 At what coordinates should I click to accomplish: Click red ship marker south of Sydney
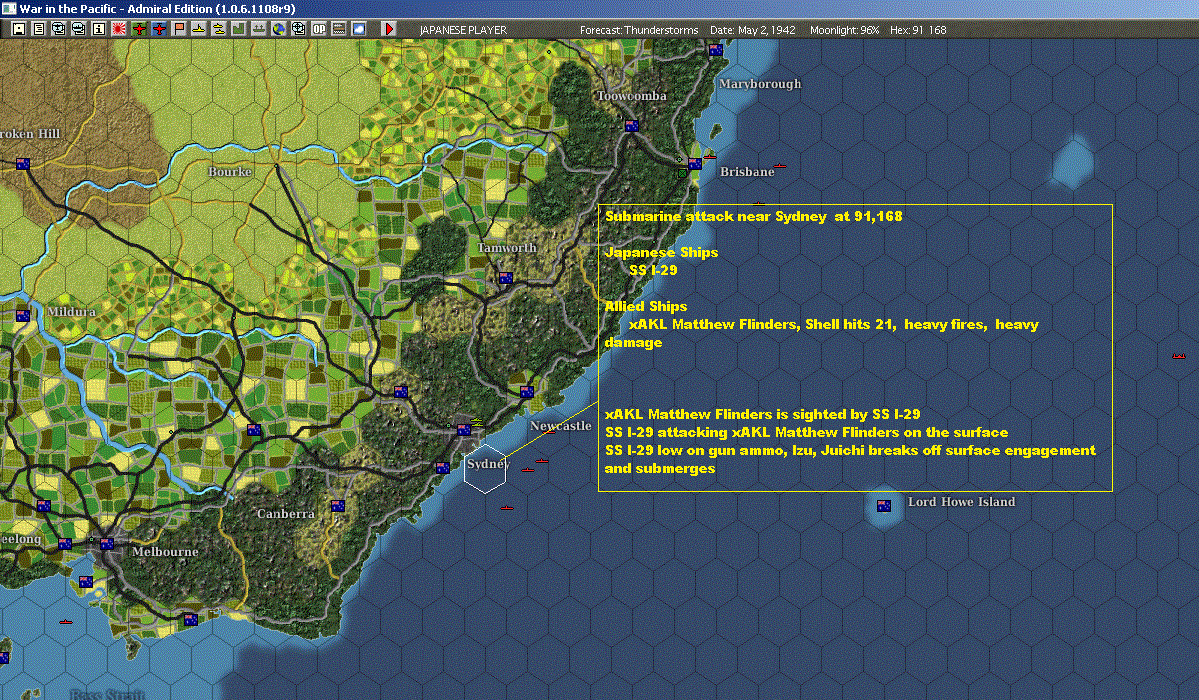pos(506,507)
